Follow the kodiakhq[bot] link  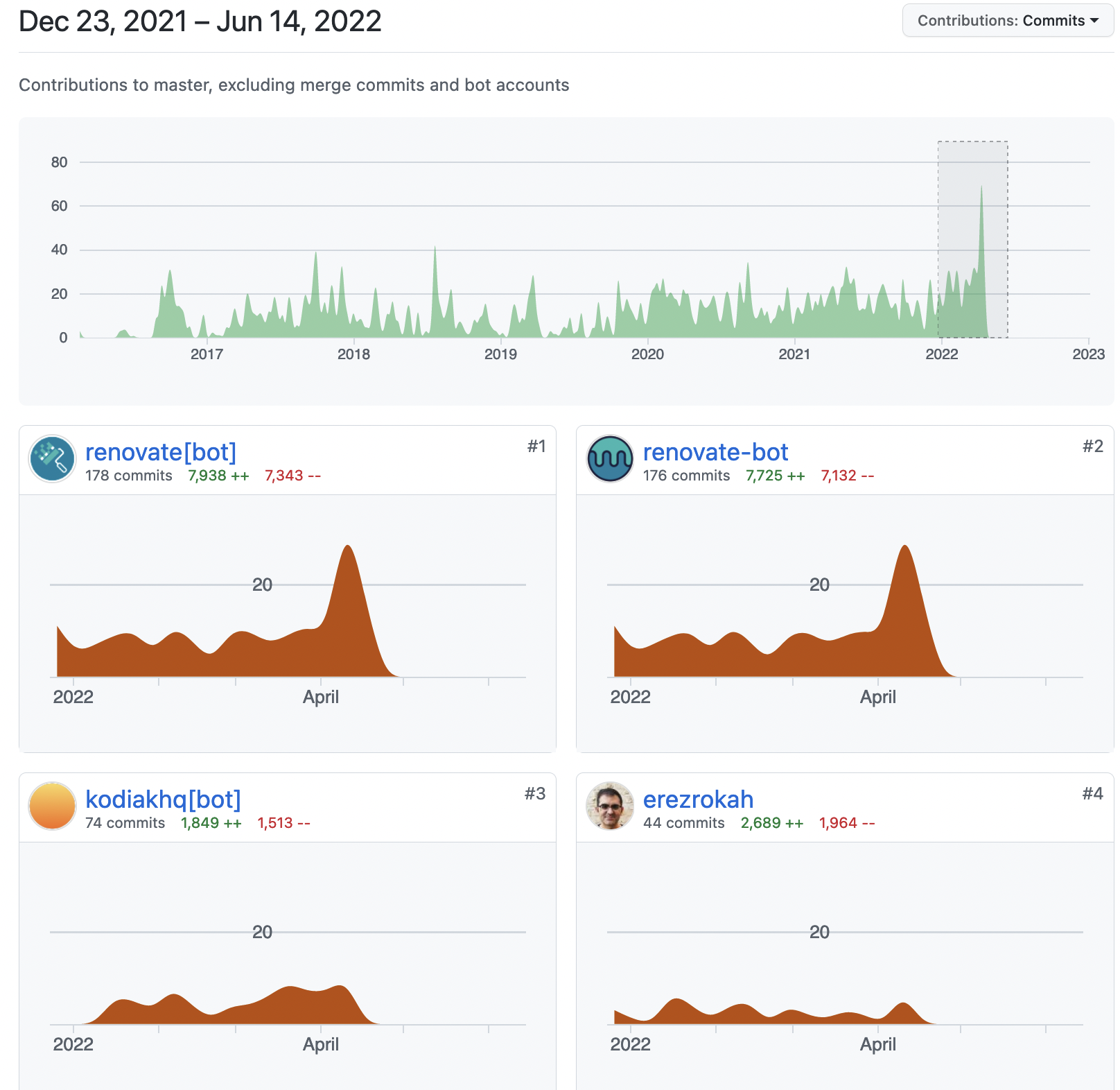tap(162, 799)
